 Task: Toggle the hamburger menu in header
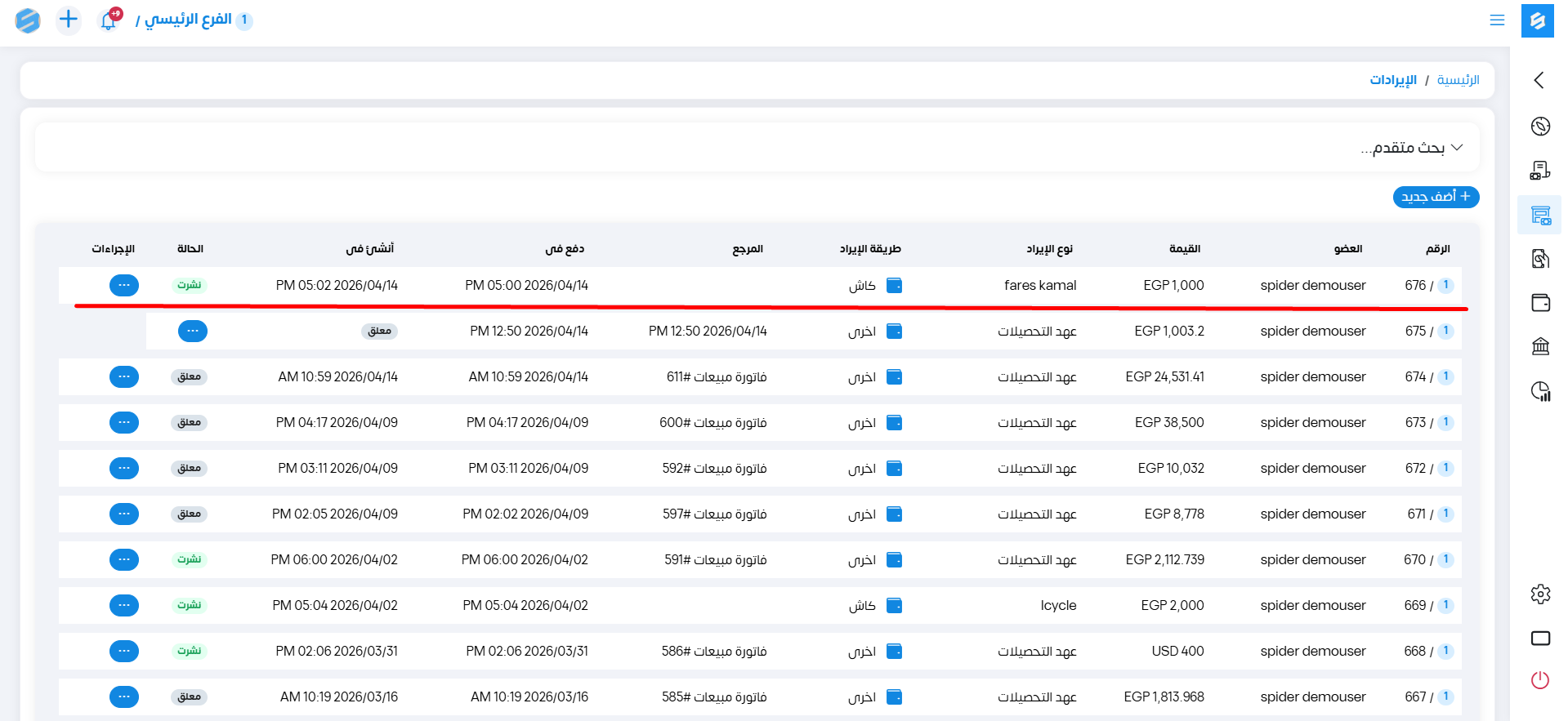(x=1497, y=20)
